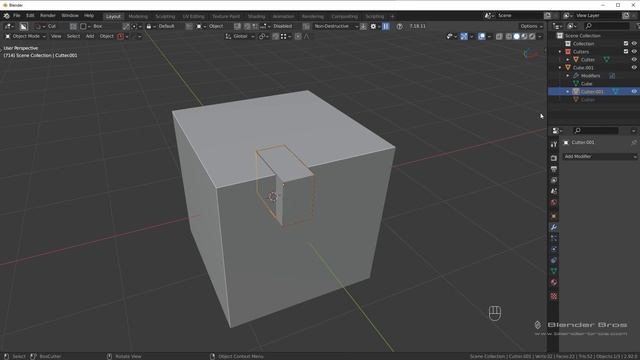This screenshot has height=360, width=640.
Task: Click the BoxCutter active tool icon
Action: coord(24,26)
